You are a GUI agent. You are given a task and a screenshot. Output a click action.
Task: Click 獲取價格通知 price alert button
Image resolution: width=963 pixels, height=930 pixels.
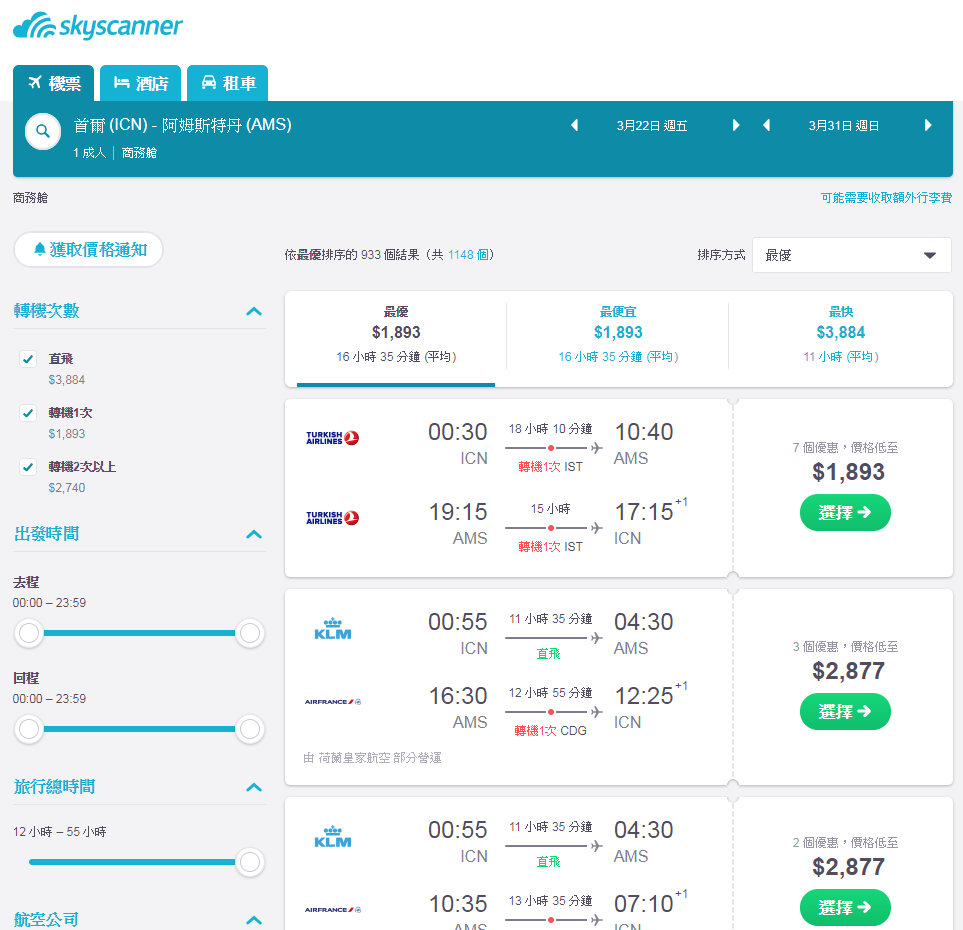[88, 249]
